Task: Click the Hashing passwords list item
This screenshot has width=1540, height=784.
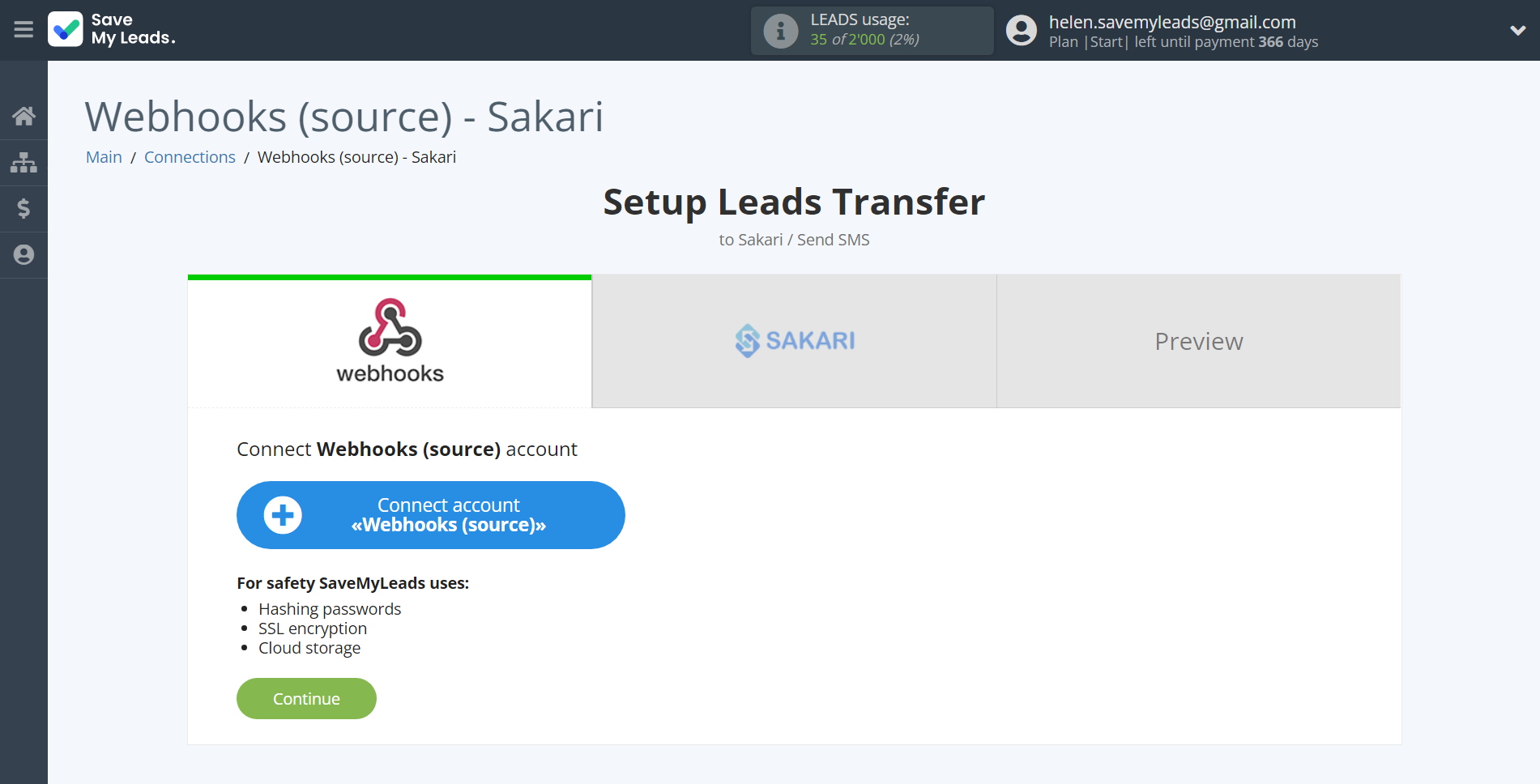Action: [330, 609]
